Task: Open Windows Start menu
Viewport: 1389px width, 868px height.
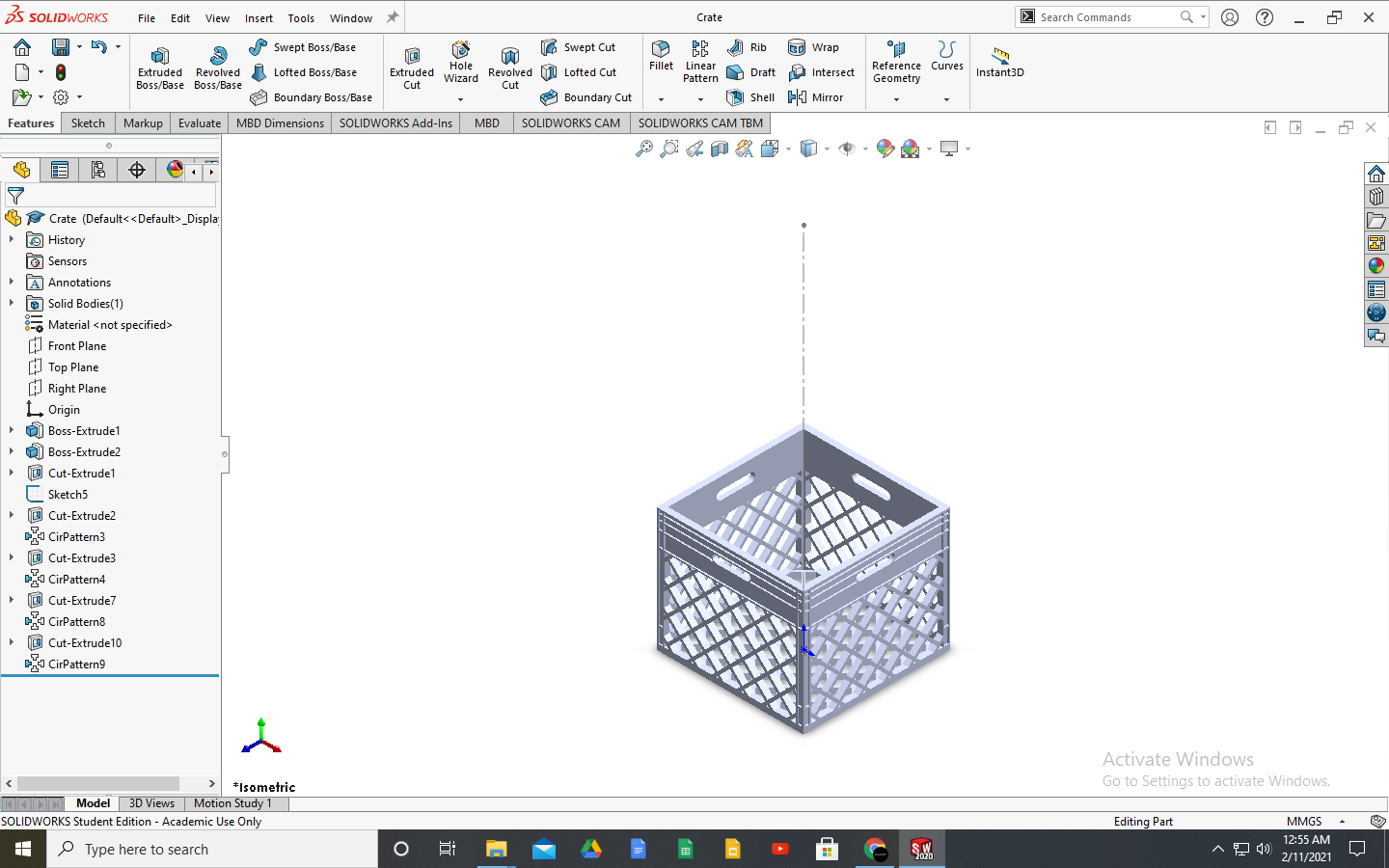Action: (23, 849)
